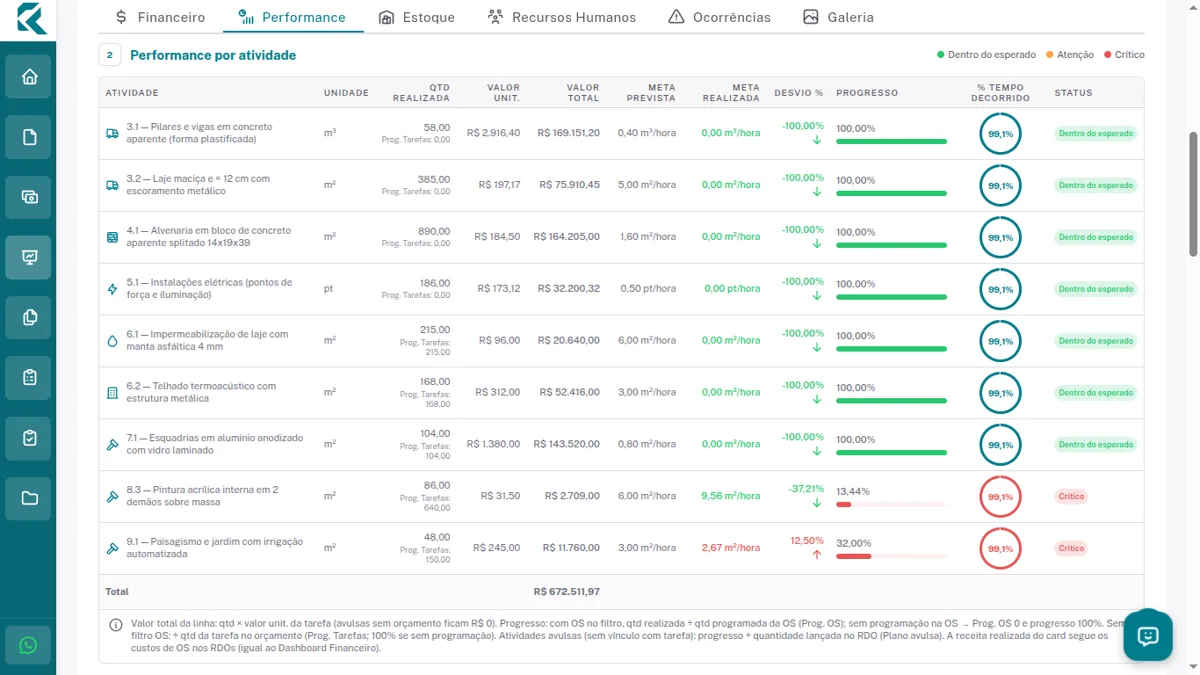This screenshot has width=1200, height=675.
Task: Click the value R$ 169.151,20
Action: click(568, 133)
